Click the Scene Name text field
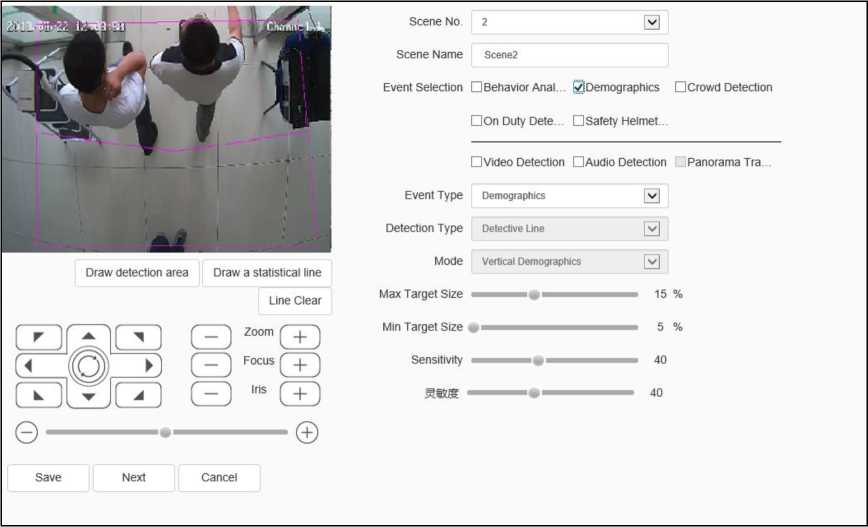 coord(569,55)
